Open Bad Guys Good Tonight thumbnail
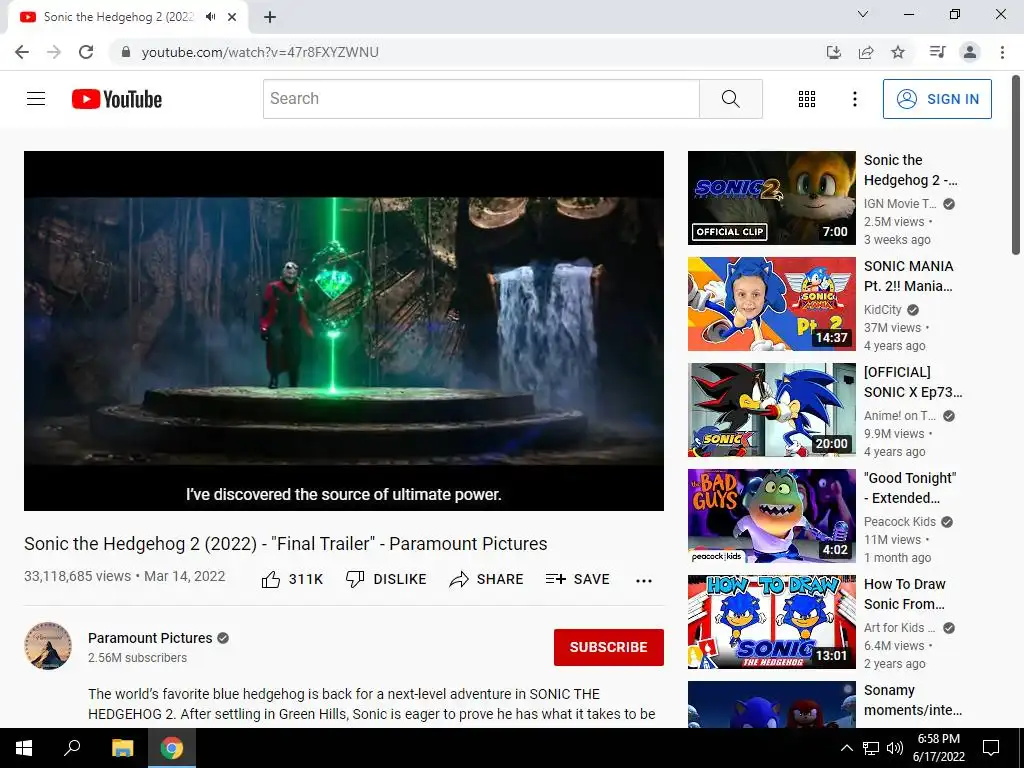Image resolution: width=1024 pixels, height=768 pixels. click(x=771, y=515)
